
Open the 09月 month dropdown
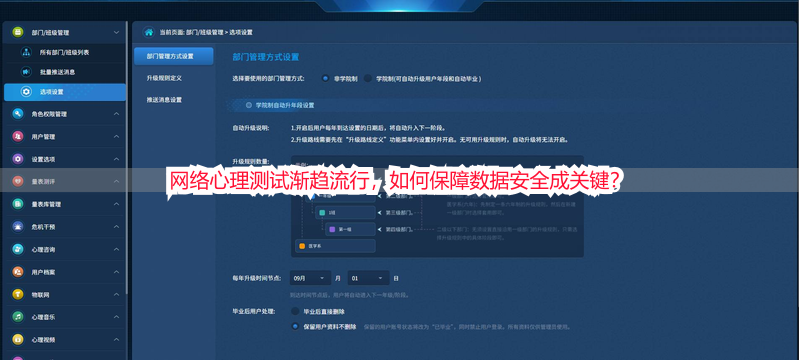[x=310, y=278]
